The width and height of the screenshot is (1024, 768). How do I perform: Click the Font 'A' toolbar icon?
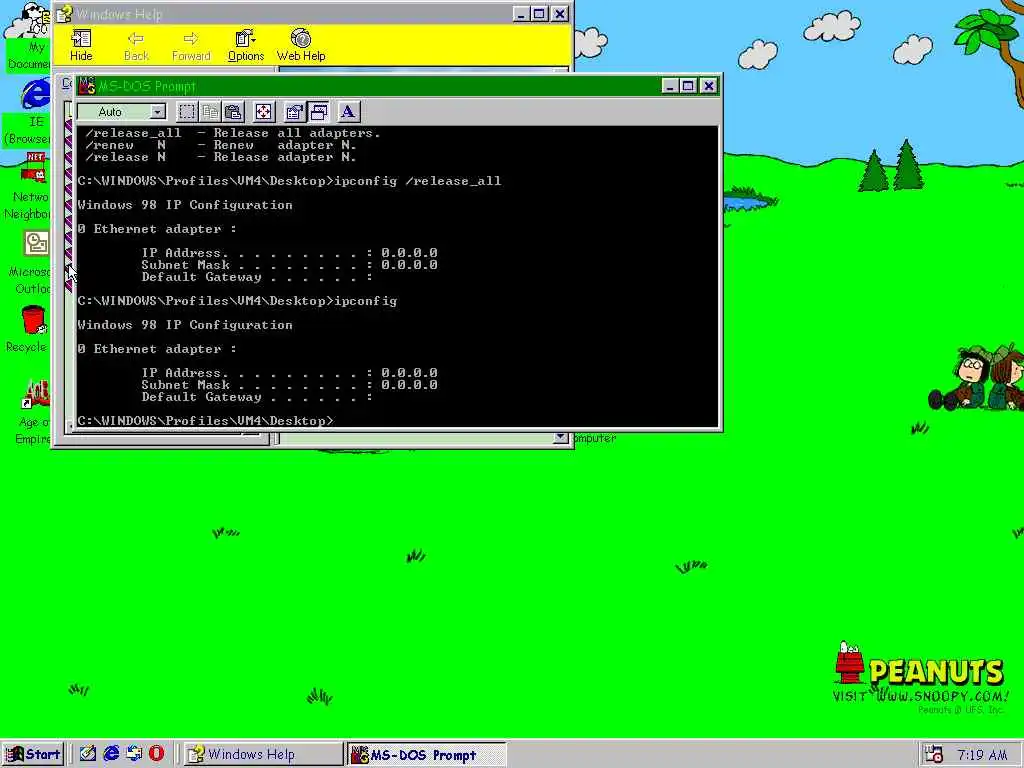(348, 112)
